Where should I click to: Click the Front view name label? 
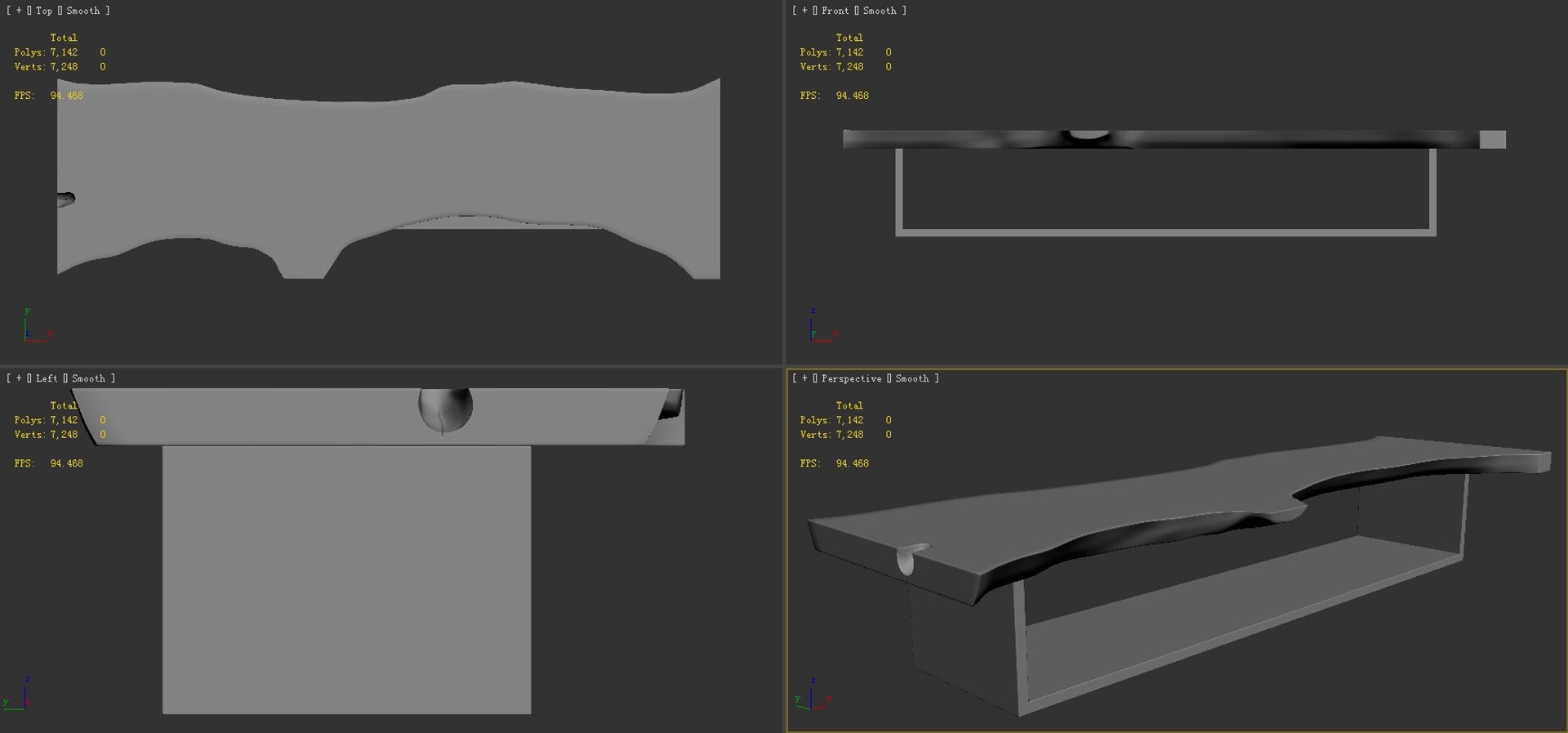835,11
